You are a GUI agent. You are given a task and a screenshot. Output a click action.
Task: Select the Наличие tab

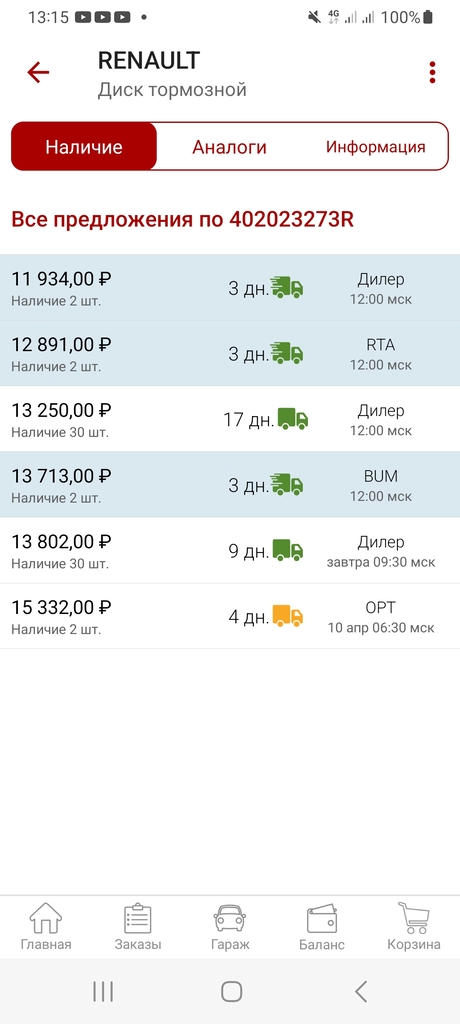coord(84,146)
